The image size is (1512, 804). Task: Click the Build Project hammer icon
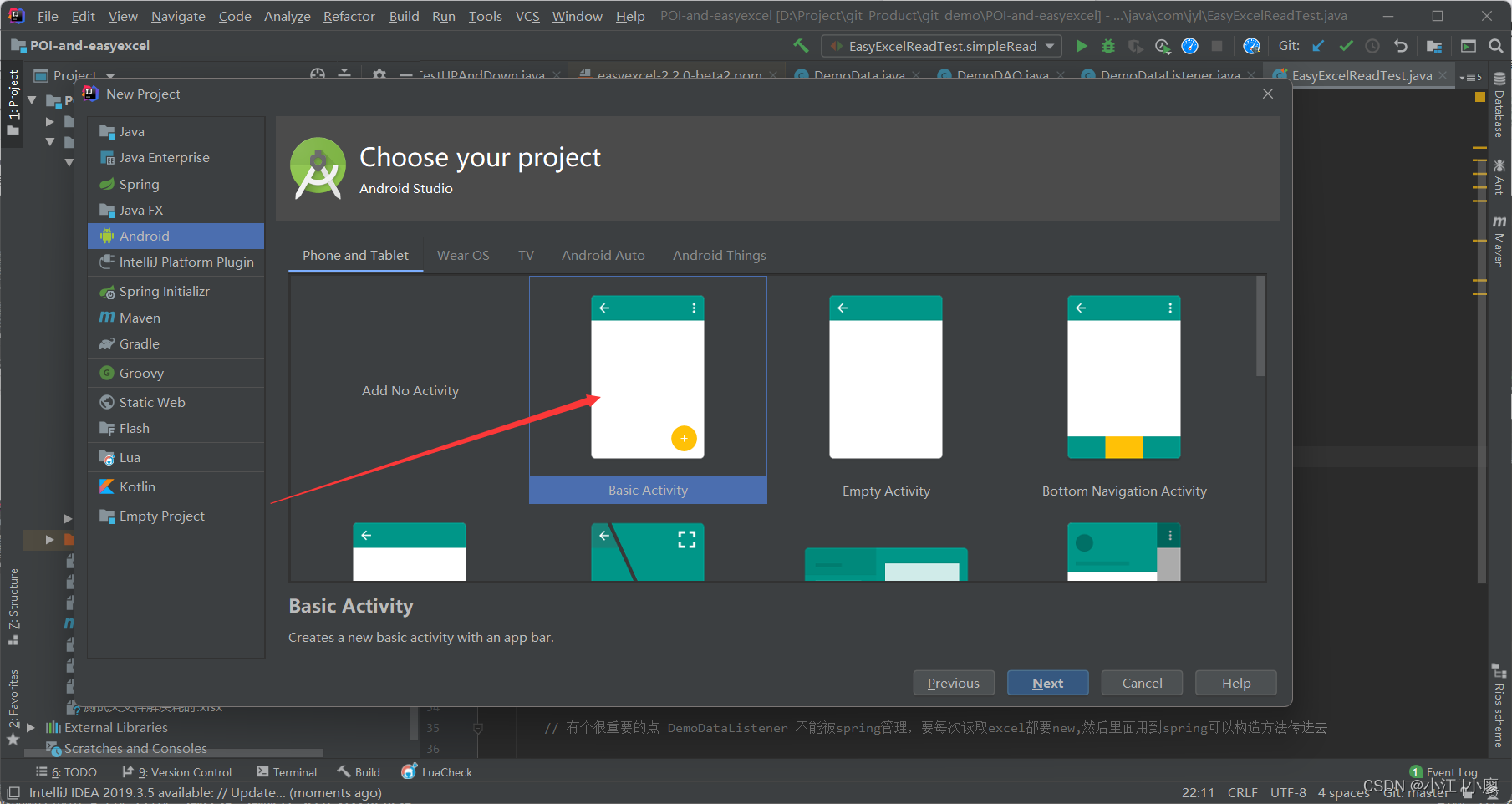pos(801,46)
